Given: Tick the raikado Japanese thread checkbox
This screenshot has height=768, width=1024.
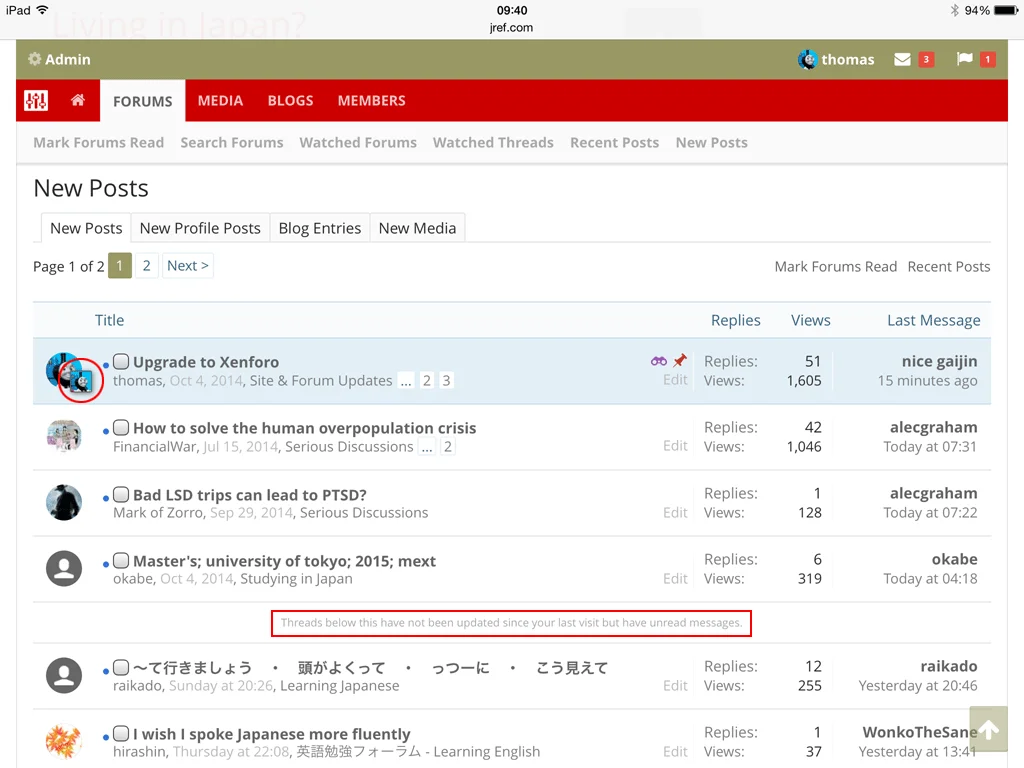Looking at the screenshot, I should pyautogui.click(x=121, y=667).
